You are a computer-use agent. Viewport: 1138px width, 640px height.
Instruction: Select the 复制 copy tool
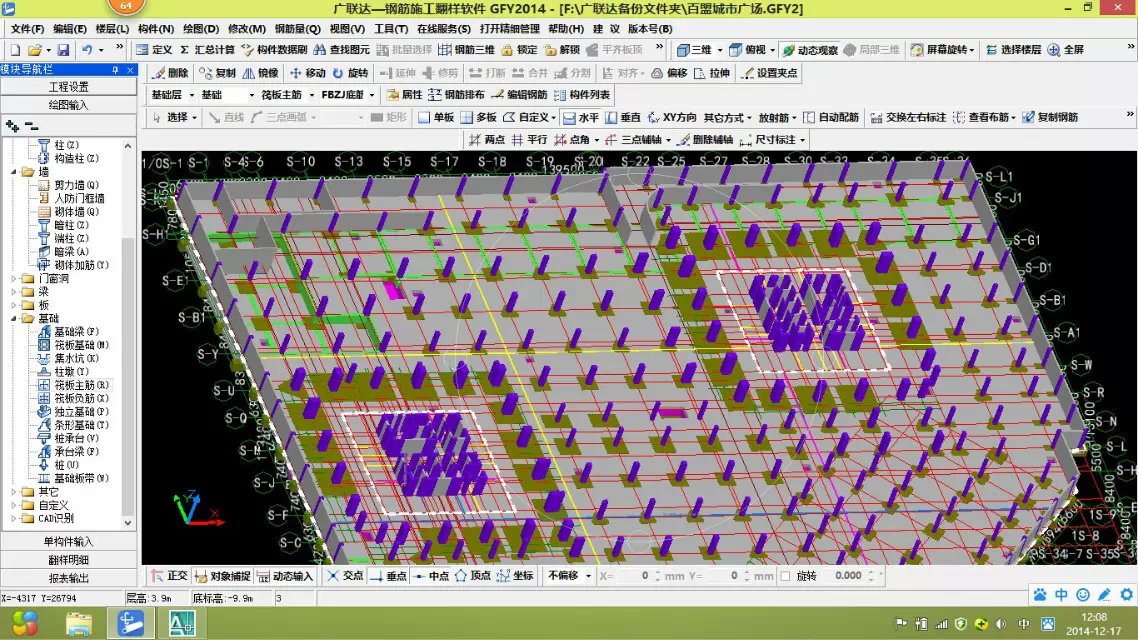[x=218, y=73]
